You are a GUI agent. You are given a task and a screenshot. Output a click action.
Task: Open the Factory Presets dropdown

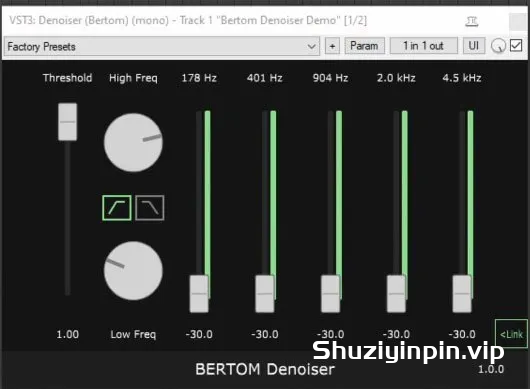[162, 46]
